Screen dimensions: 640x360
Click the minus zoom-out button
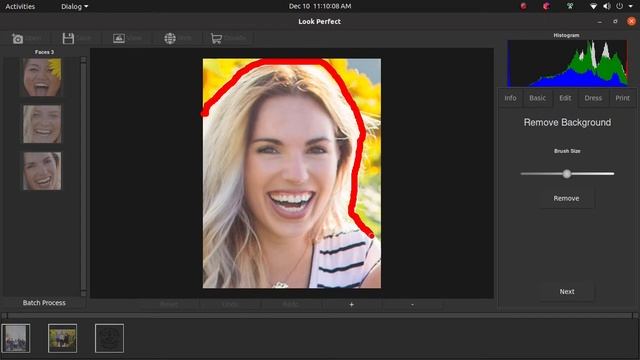coord(412,304)
